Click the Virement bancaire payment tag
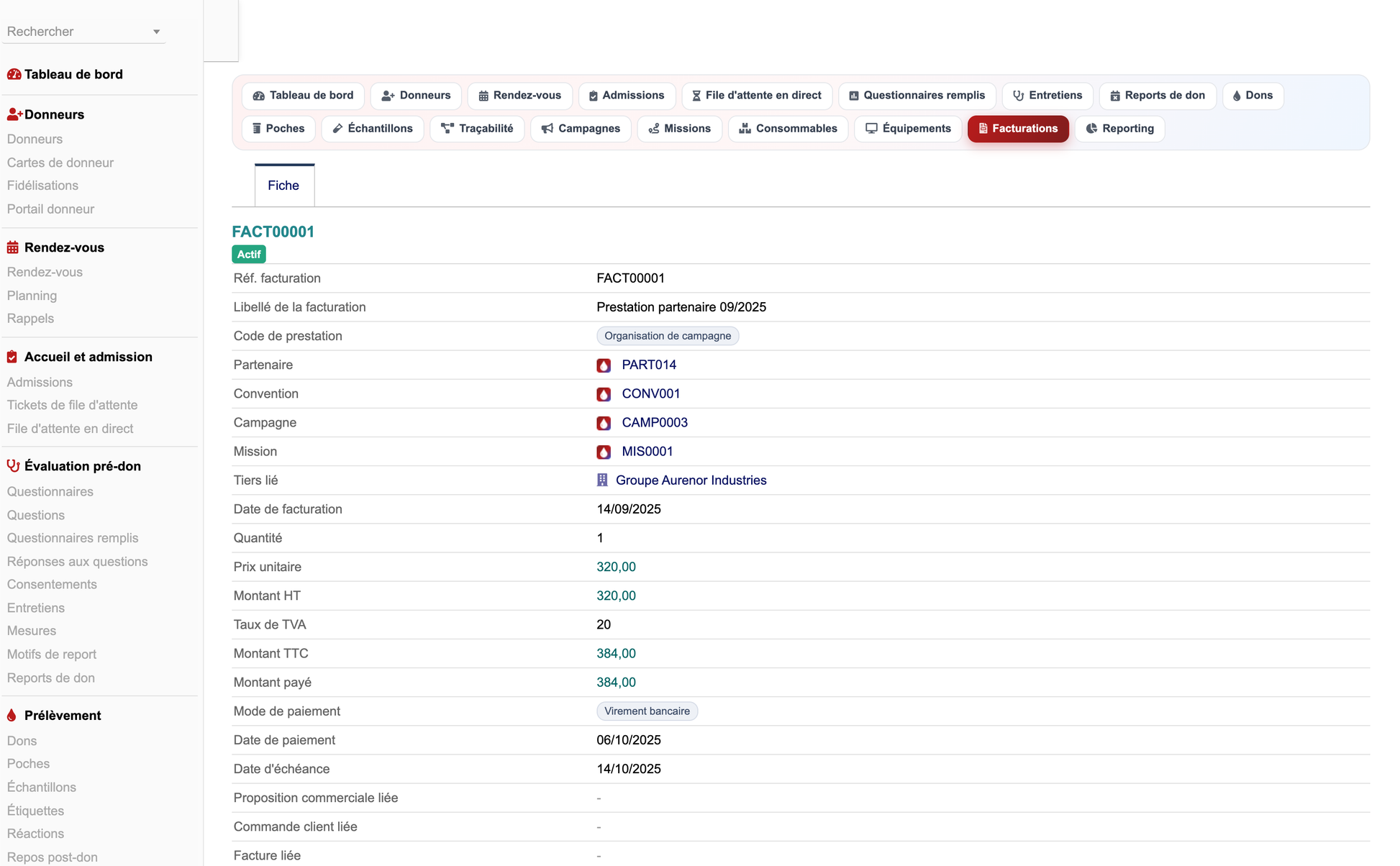Viewport: 1400px width, 866px height. 647,711
